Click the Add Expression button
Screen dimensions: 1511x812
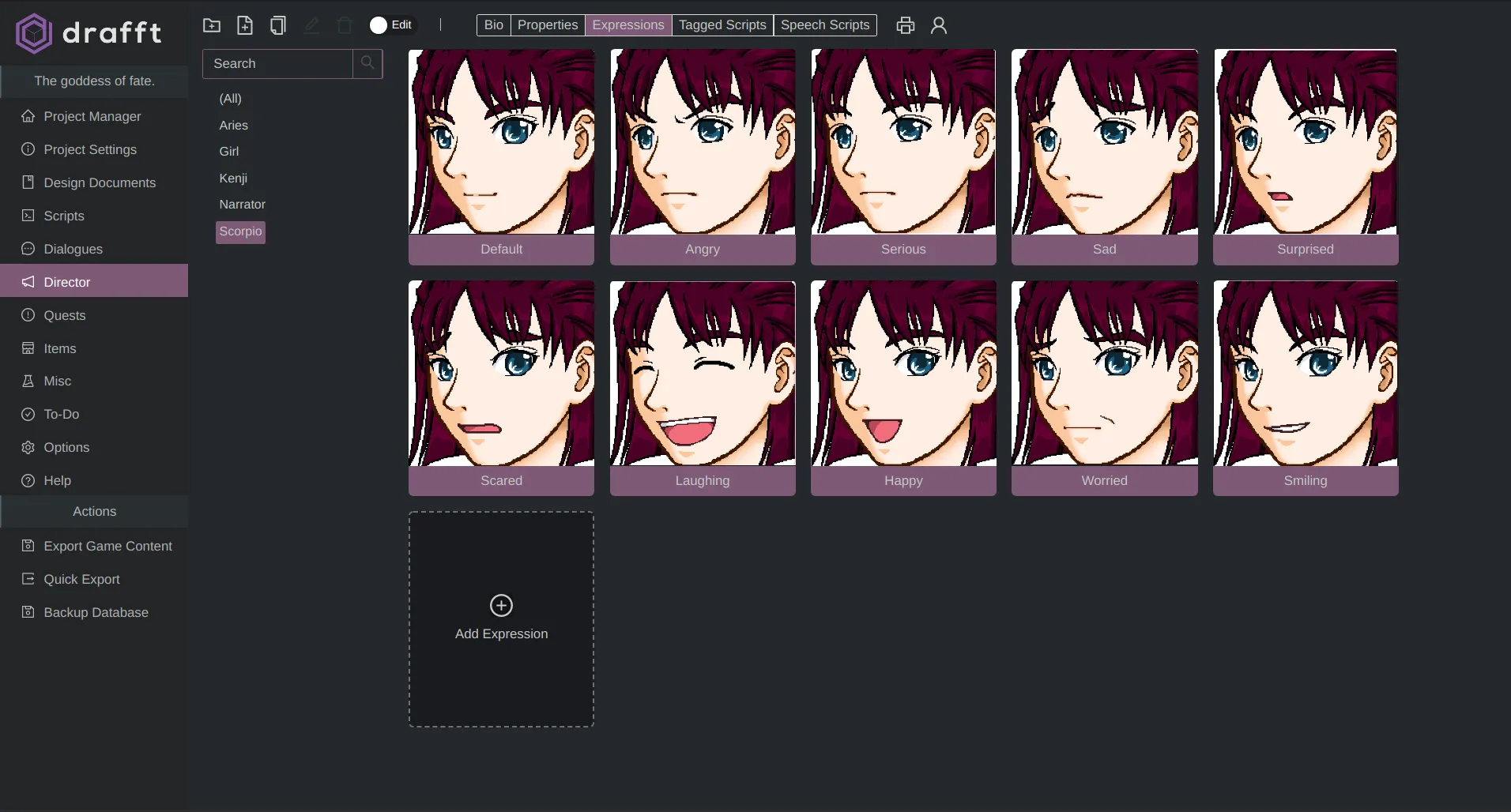tap(501, 619)
